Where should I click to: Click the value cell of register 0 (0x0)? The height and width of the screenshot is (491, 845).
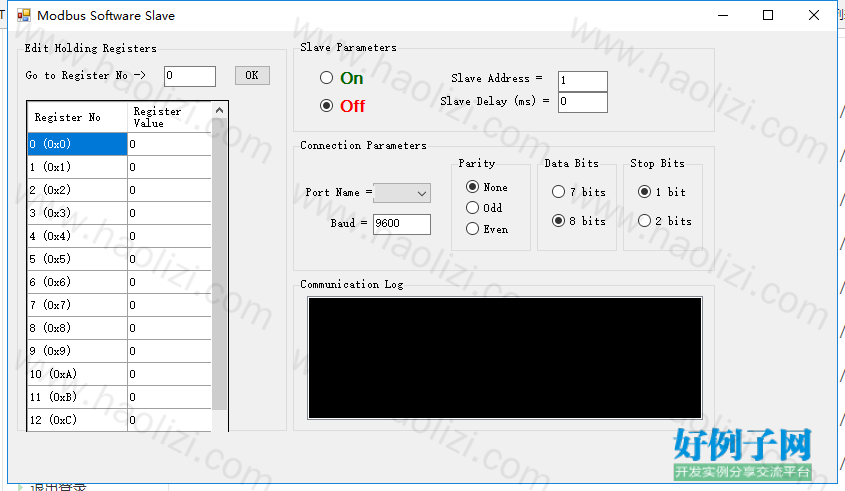pos(169,144)
